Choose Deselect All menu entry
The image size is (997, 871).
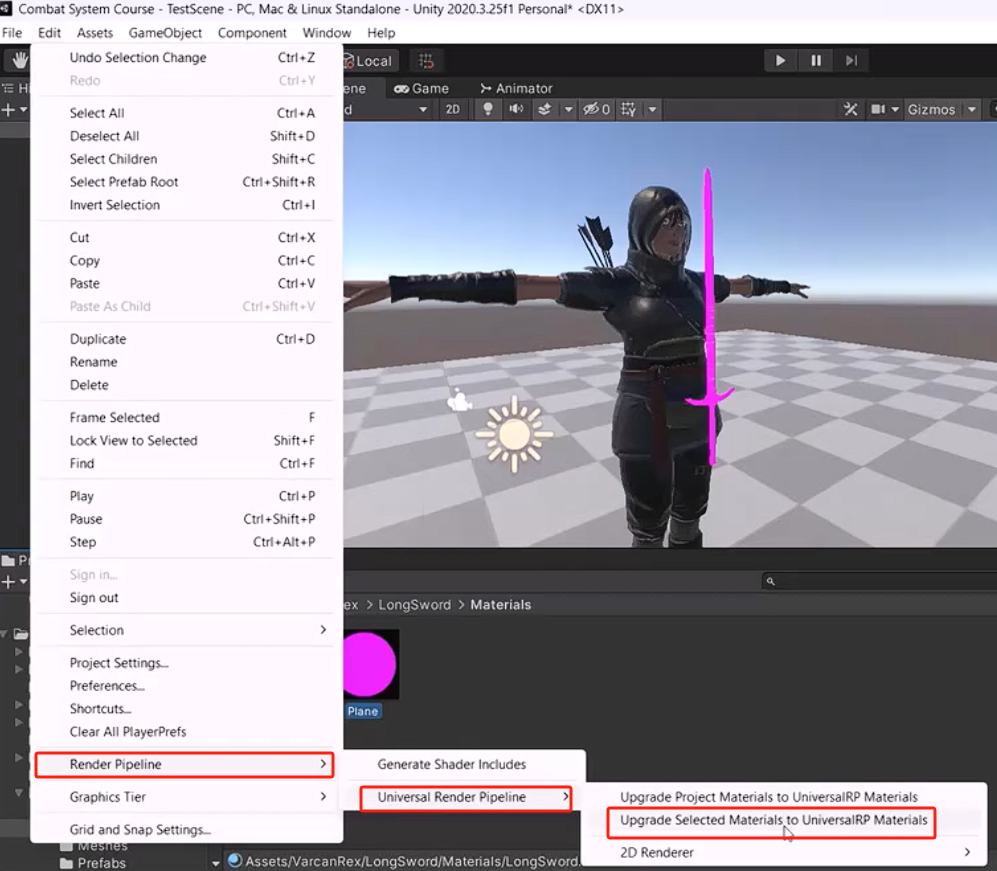(x=184, y=135)
